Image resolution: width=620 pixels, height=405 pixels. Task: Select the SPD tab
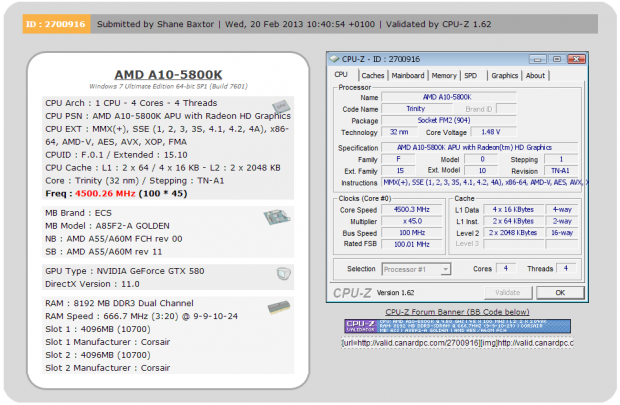(x=471, y=76)
